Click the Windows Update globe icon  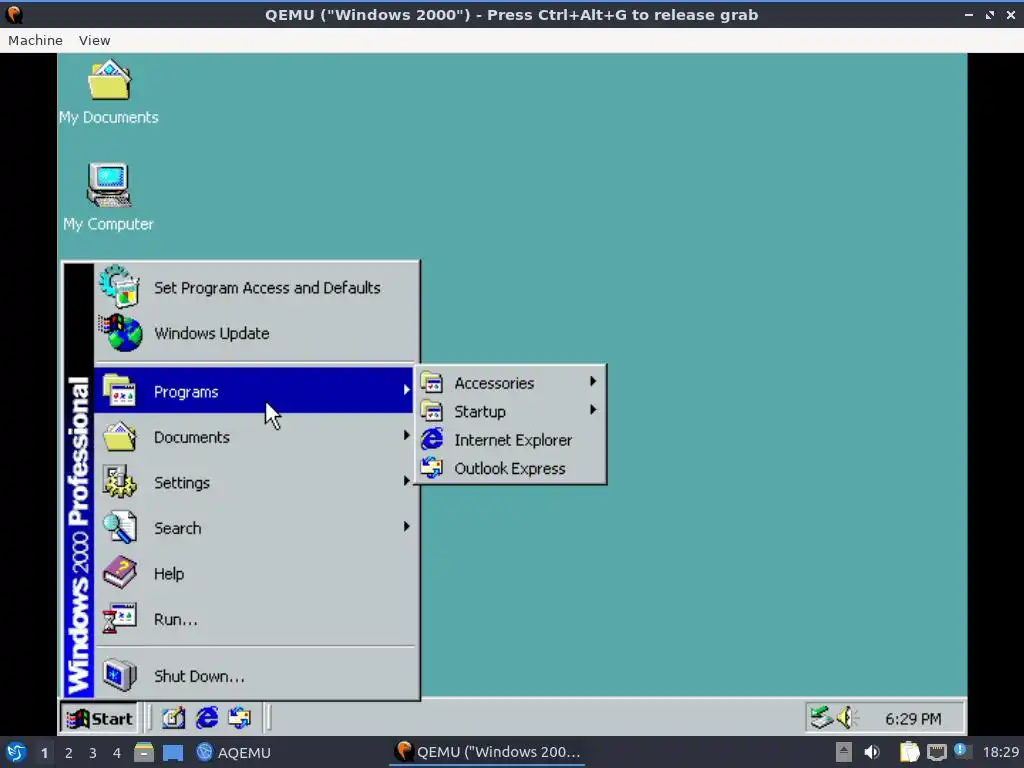121,332
